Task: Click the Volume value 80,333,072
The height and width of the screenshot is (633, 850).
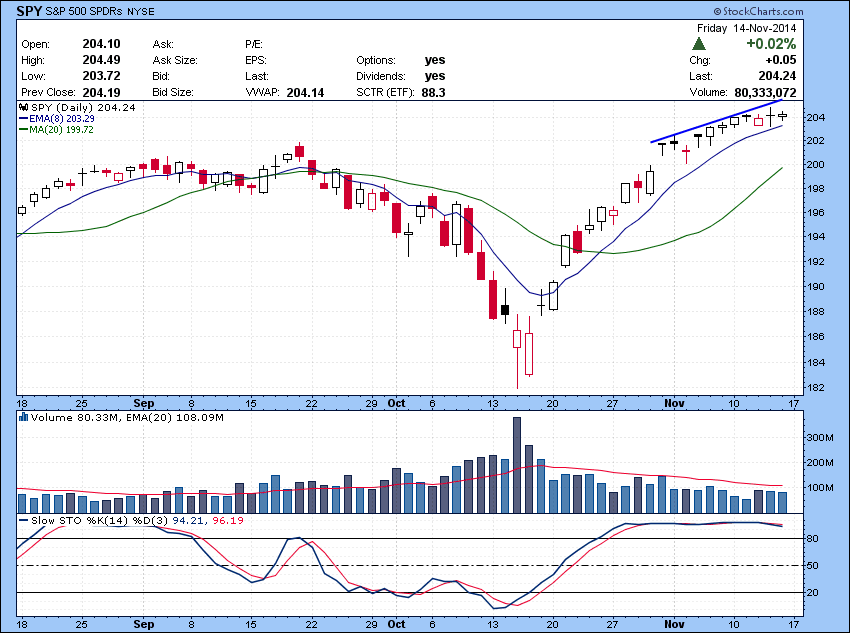Action: pyautogui.click(x=765, y=93)
